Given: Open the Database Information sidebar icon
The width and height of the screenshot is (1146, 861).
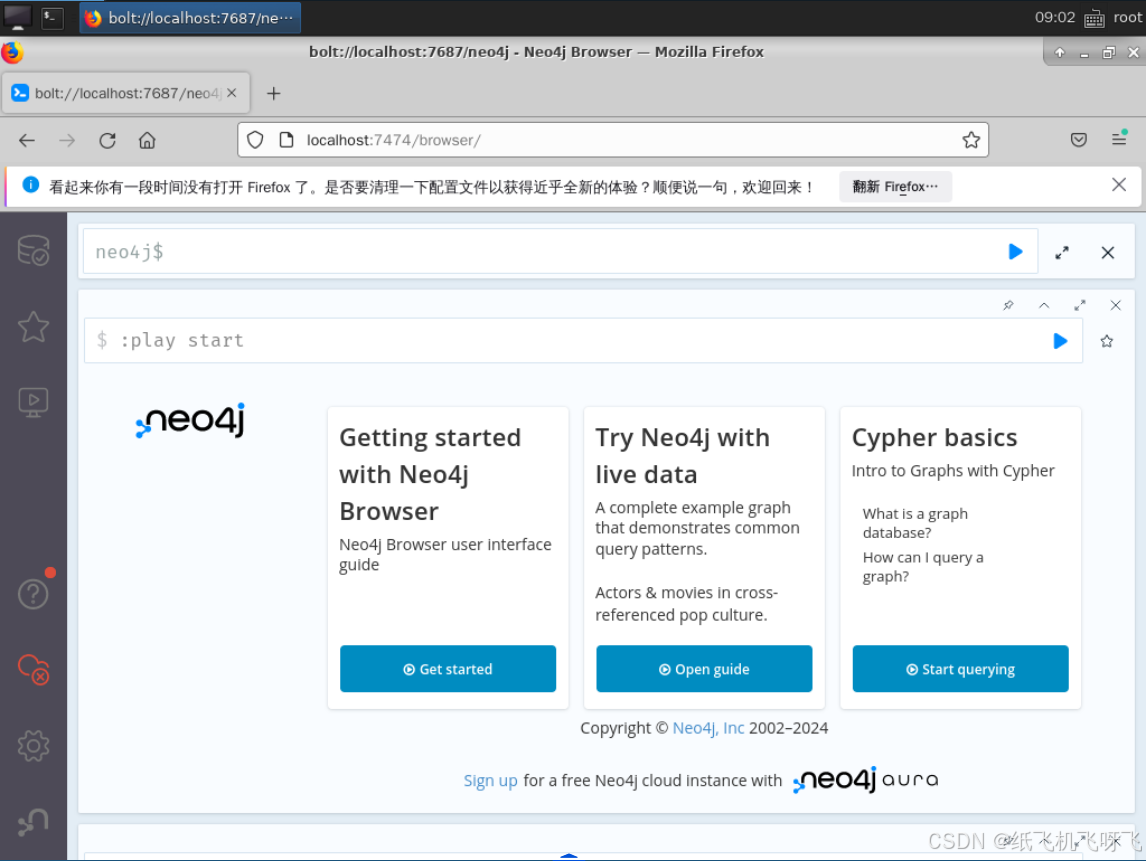Looking at the screenshot, I should pos(33,250).
